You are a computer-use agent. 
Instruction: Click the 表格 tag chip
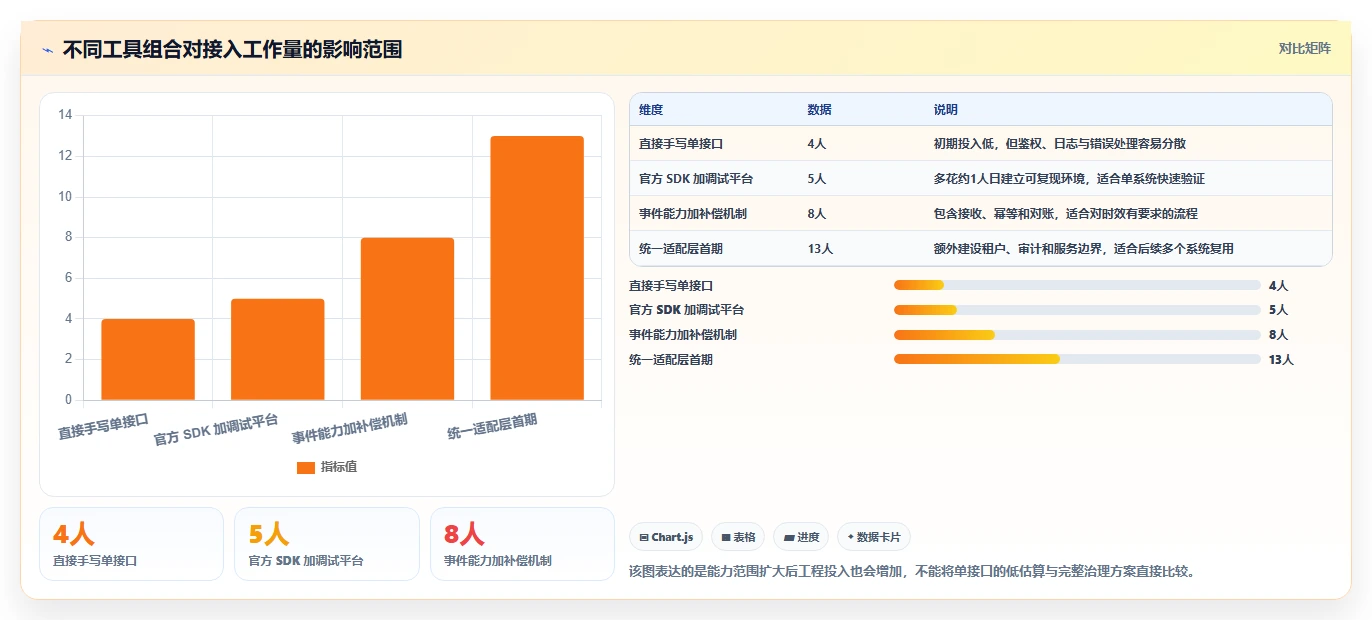(x=738, y=537)
